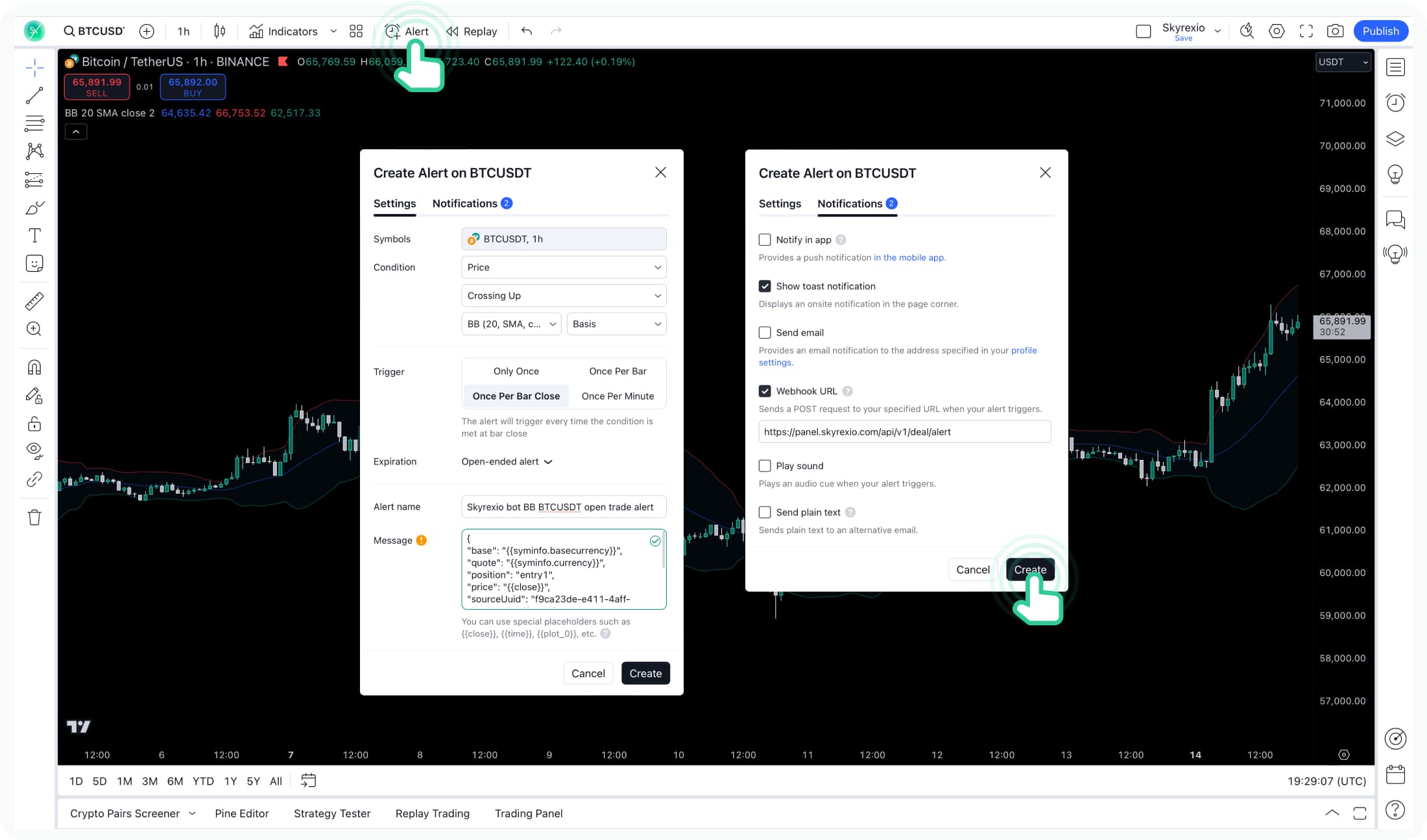
Task: Open the layout grid icon in toolbar
Action: coord(356,31)
